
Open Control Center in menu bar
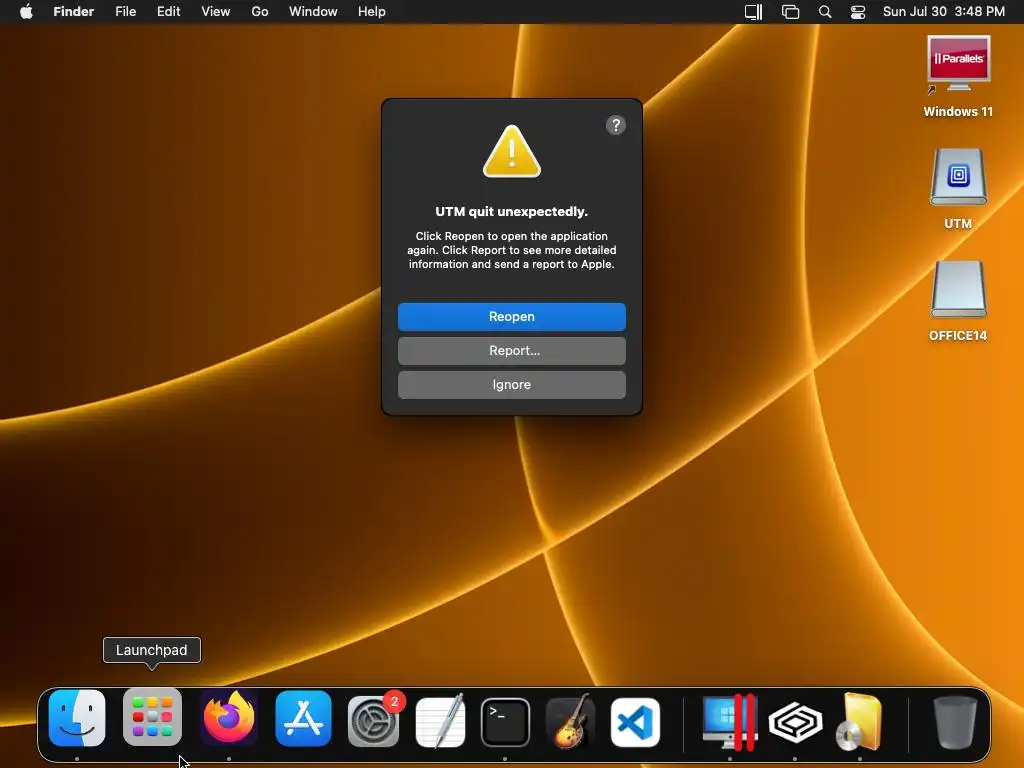[x=857, y=12]
